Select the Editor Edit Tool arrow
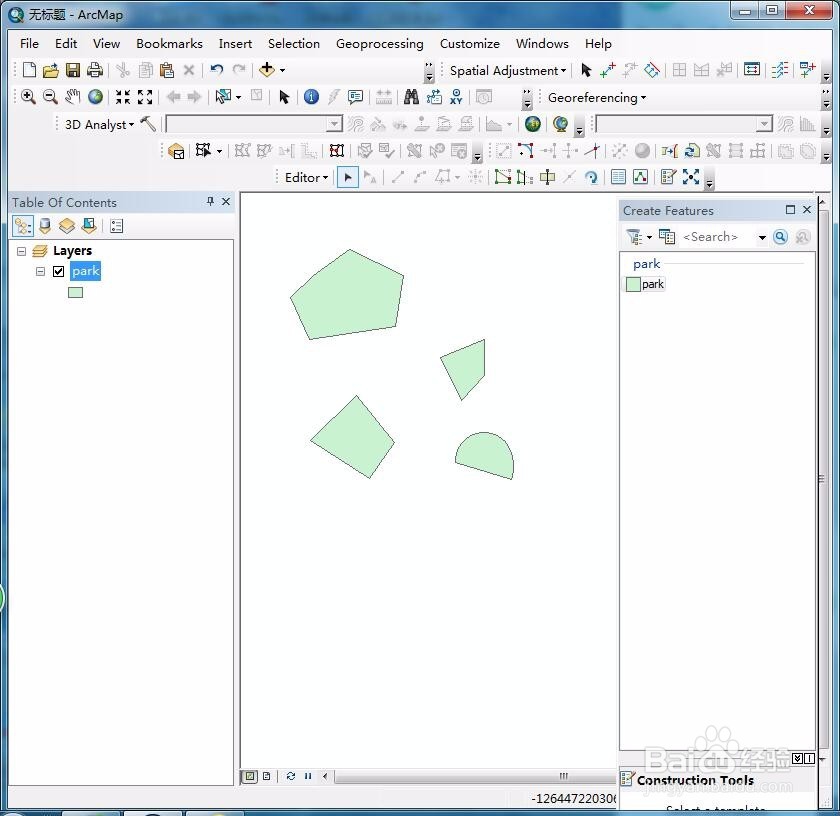This screenshot has height=816, width=840. point(348,177)
